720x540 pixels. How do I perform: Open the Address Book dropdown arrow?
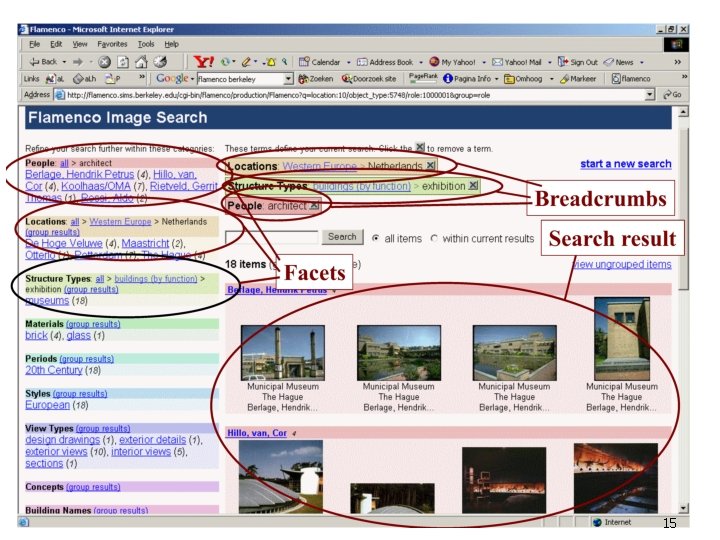coord(421,62)
